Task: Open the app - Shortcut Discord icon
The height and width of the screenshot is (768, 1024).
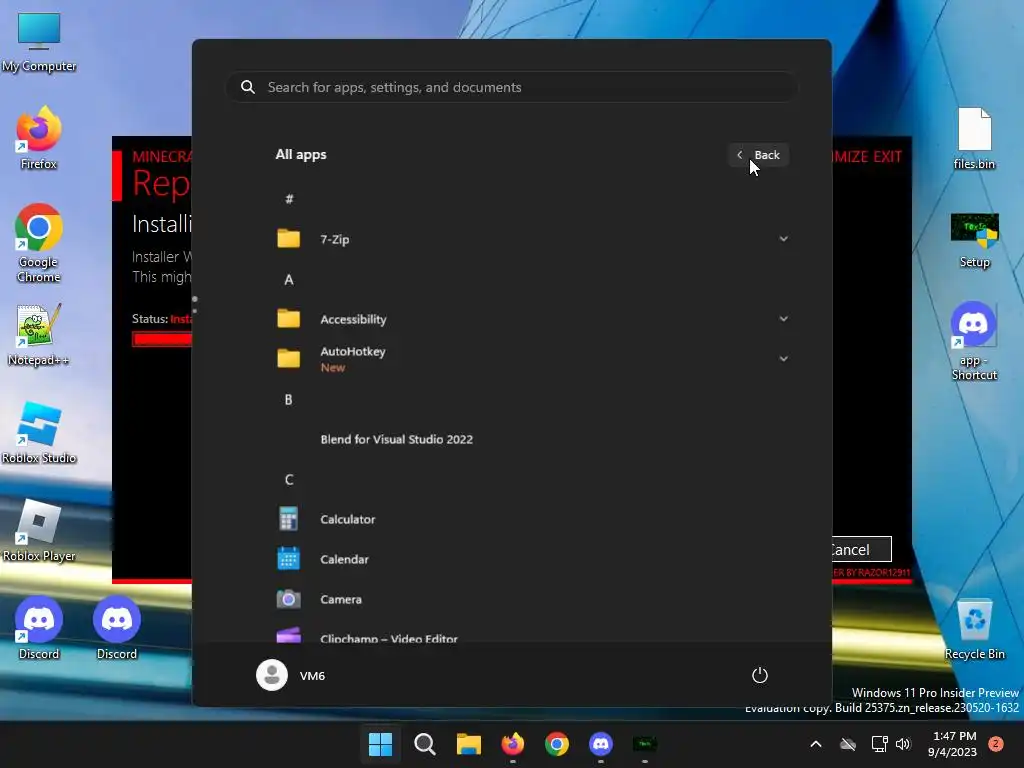Action: pos(974,341)
